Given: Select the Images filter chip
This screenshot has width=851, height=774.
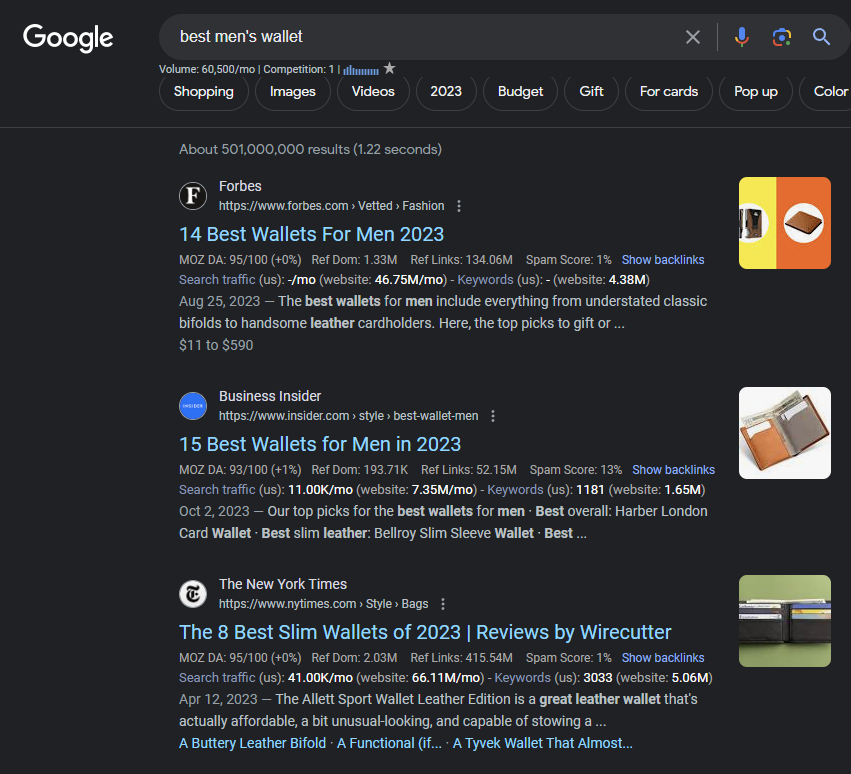Looking at the screenshot, I should pyautogui.click(x=293, y=92).
